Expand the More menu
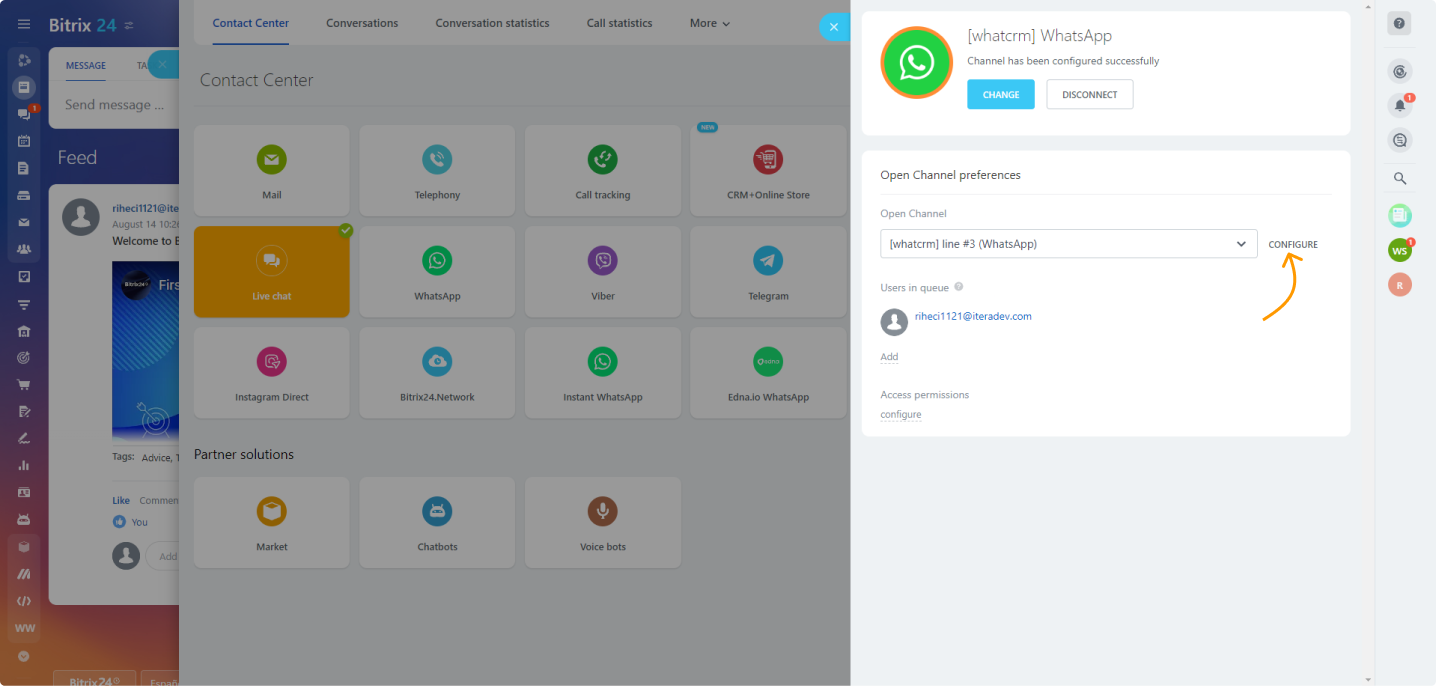Screen dimensions: 1436x686 click(709, 23)
